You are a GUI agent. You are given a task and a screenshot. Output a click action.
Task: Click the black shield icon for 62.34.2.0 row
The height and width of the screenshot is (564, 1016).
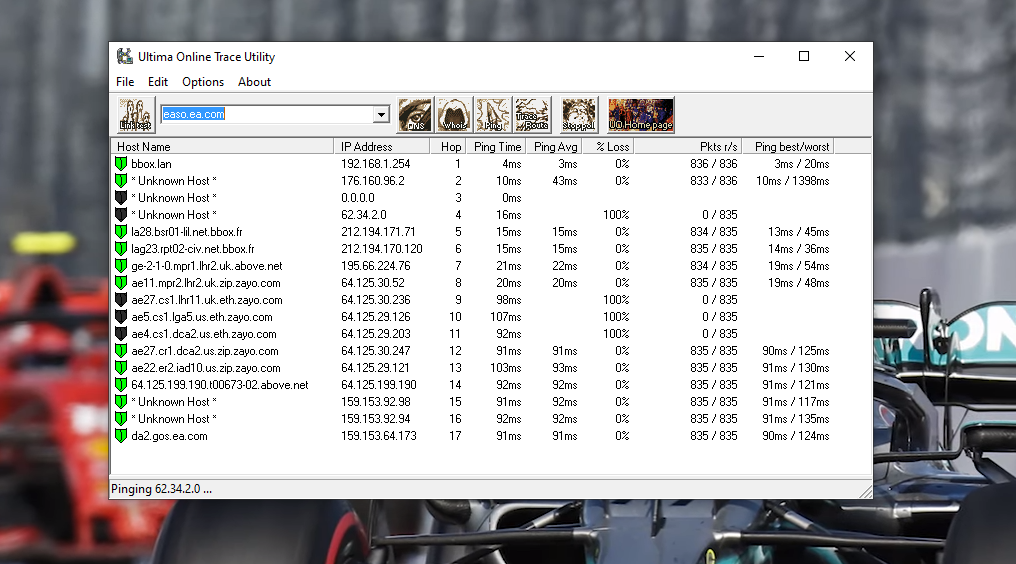pos(121,214)
